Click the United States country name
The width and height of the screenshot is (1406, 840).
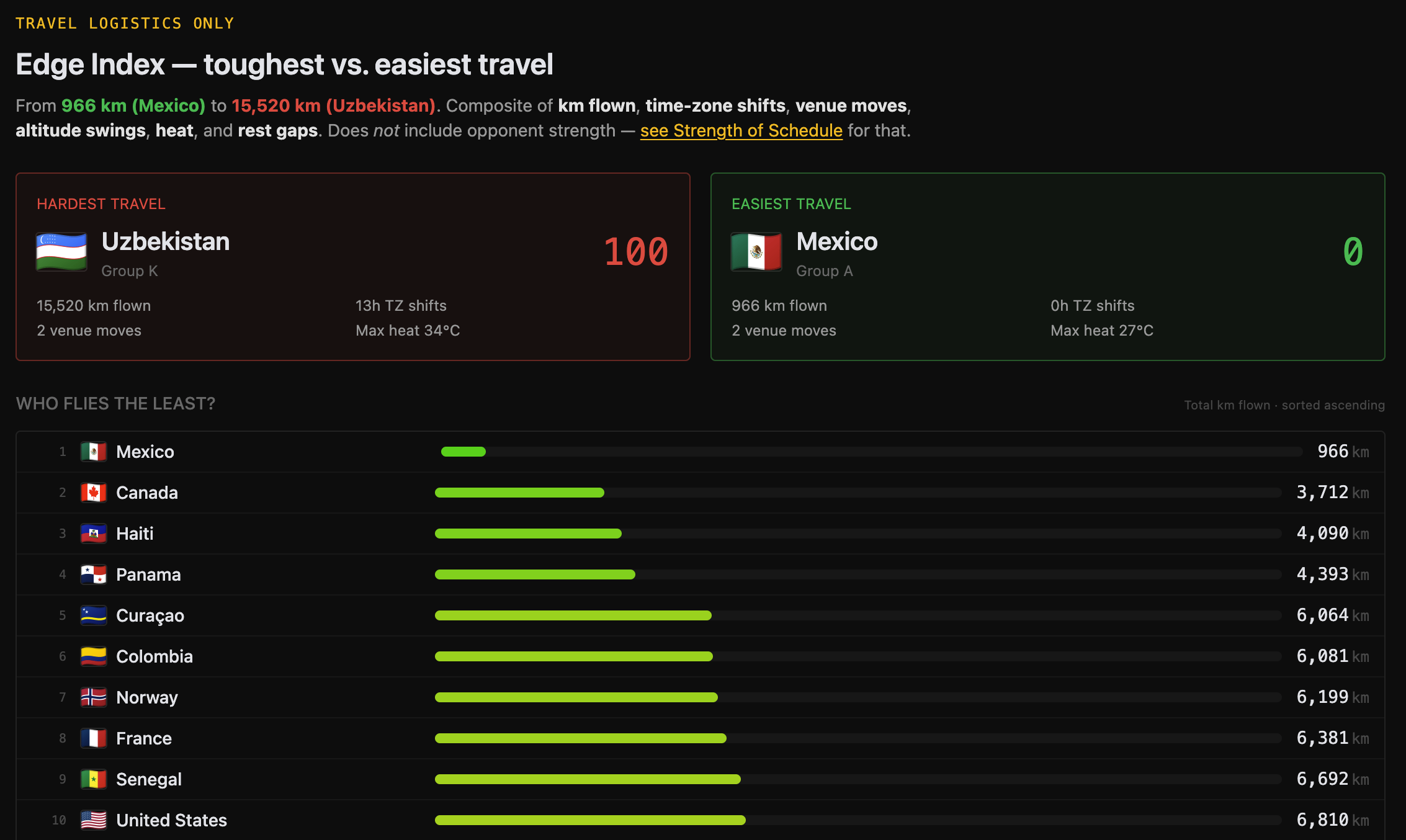point(171,820)
